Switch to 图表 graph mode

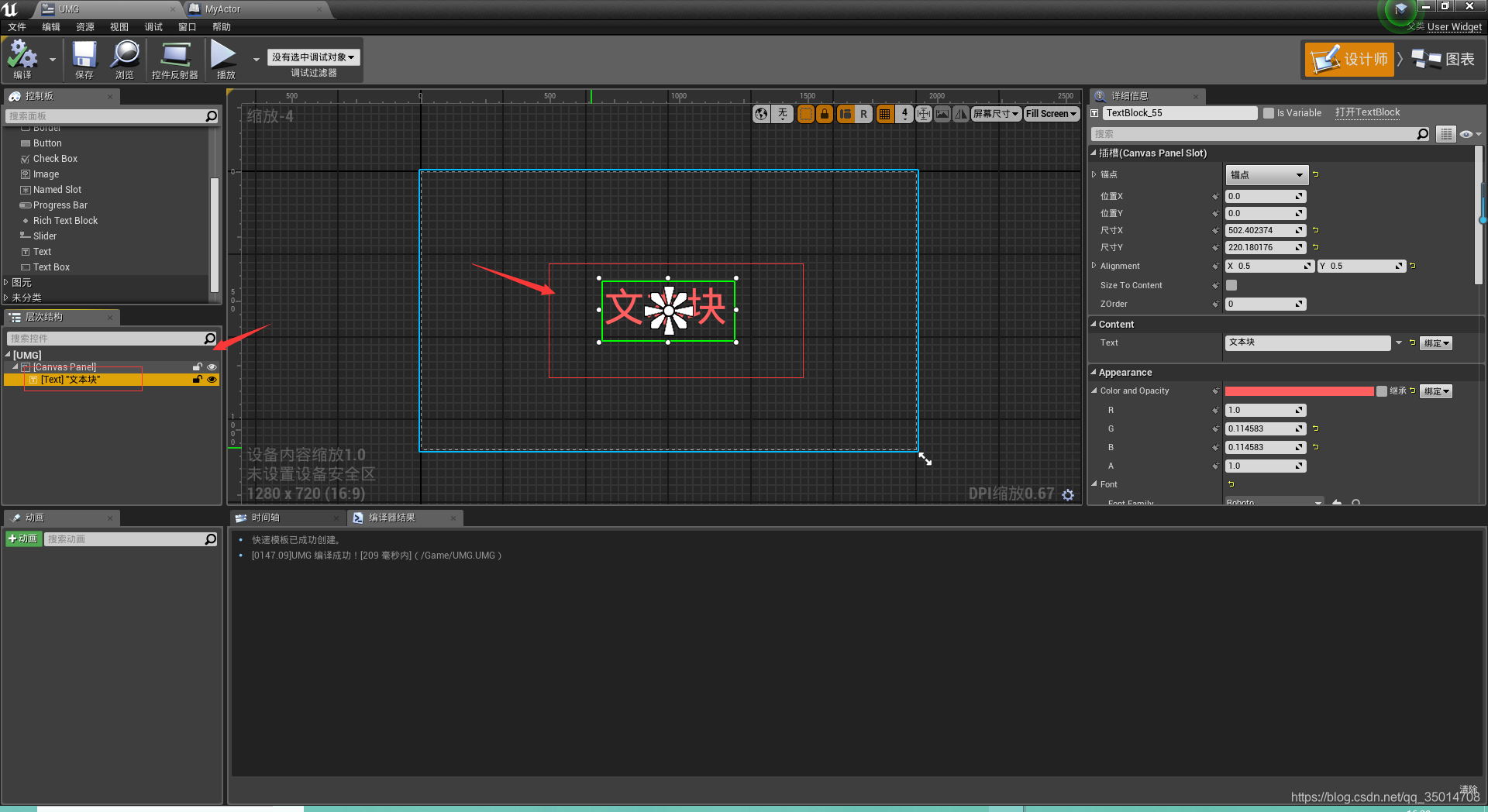(1443, 60)
